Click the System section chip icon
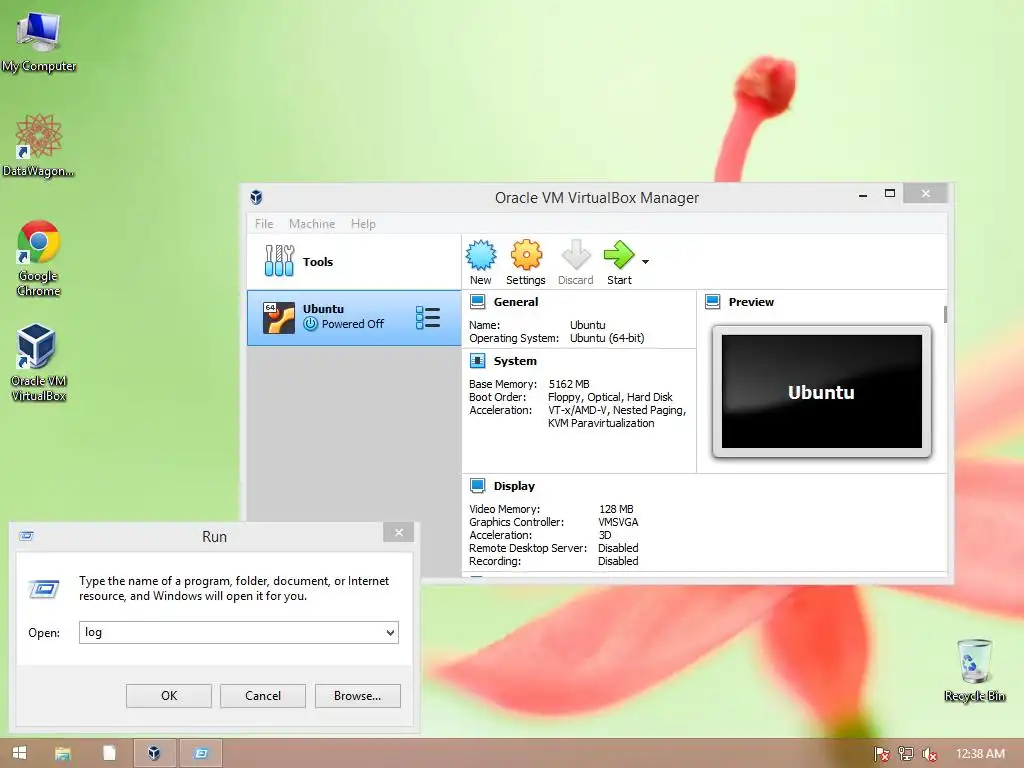The height and width of the screenshot is (768, 1024). (478, 361)
